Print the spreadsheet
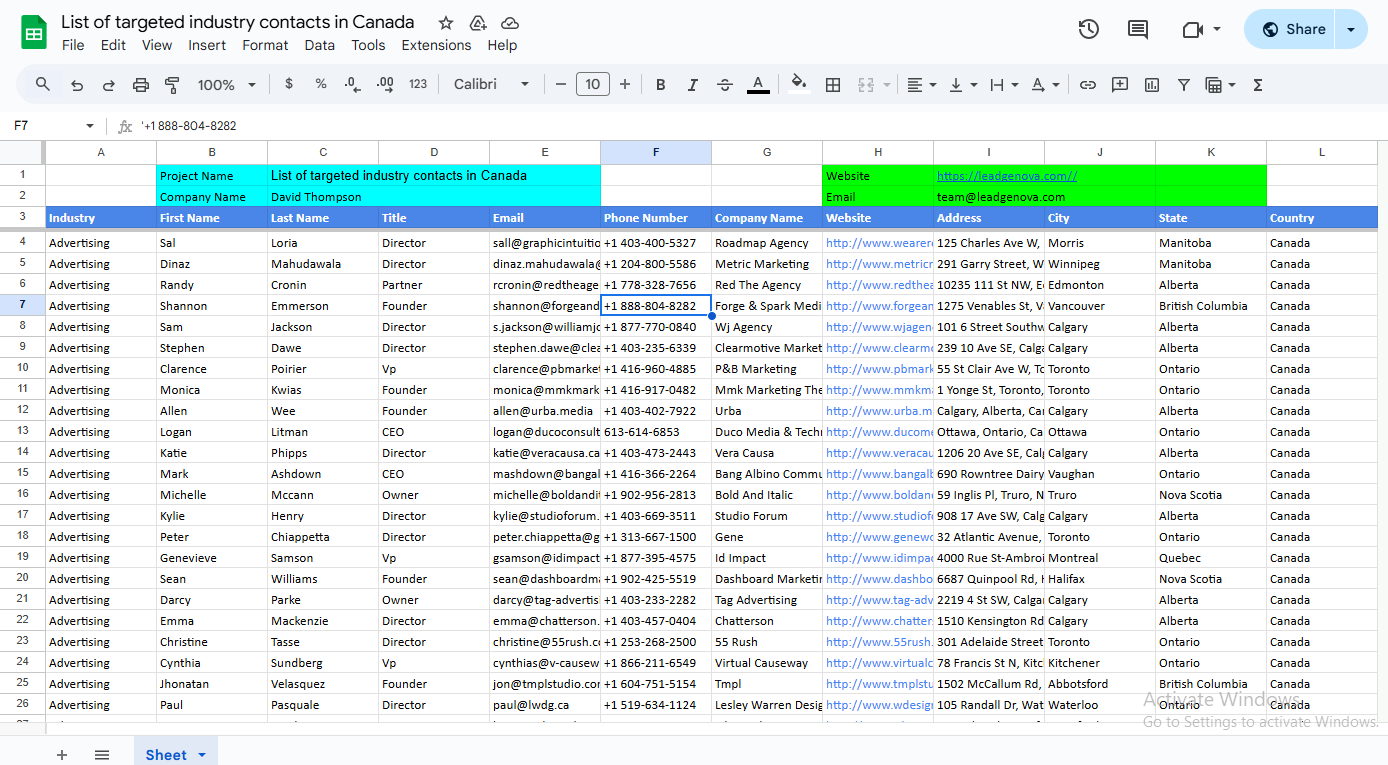The height and width of the screenshot is (765, 1388). click(141, 85)
